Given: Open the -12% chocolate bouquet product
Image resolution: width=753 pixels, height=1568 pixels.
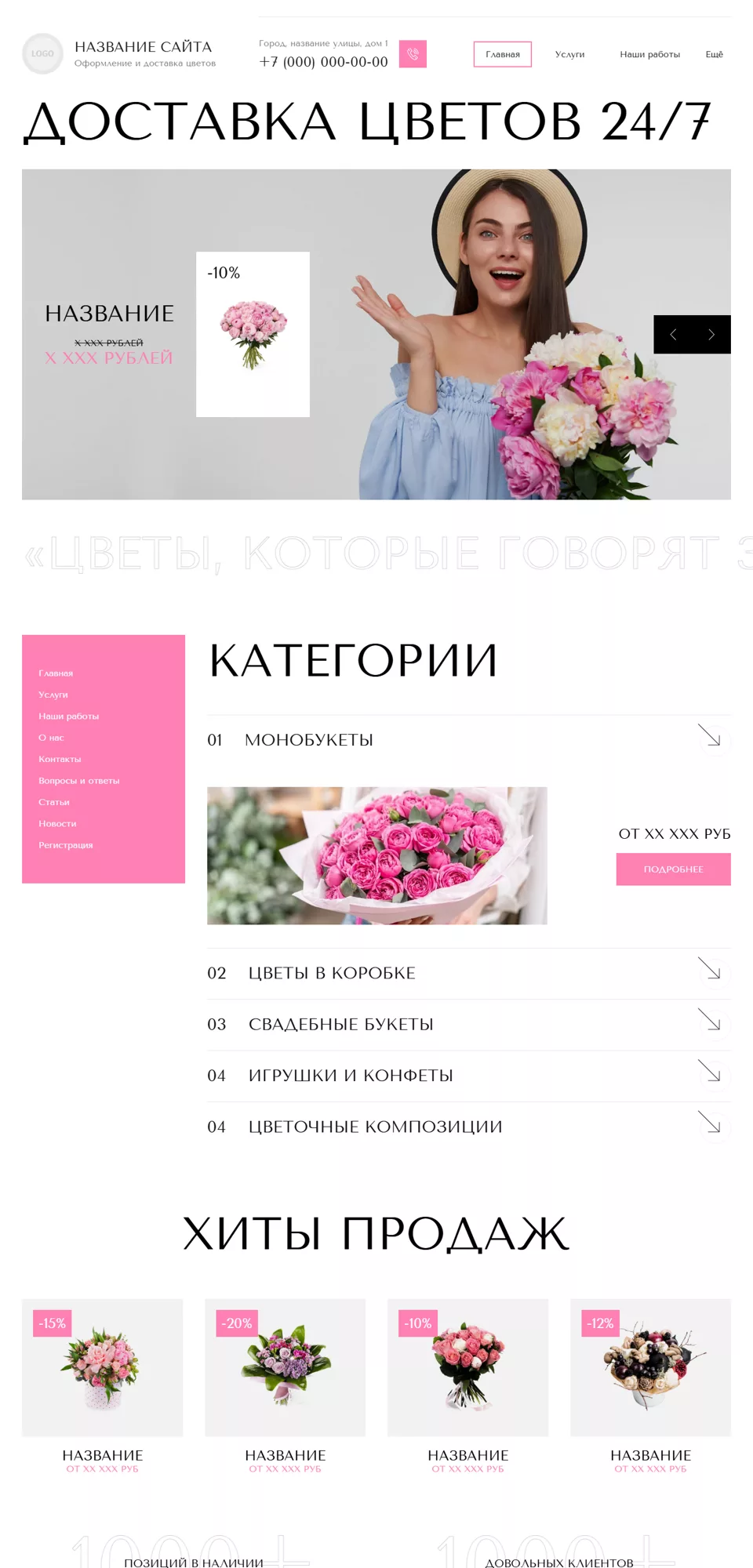Looking at the screenshot, I should (x=650, y=1368).
